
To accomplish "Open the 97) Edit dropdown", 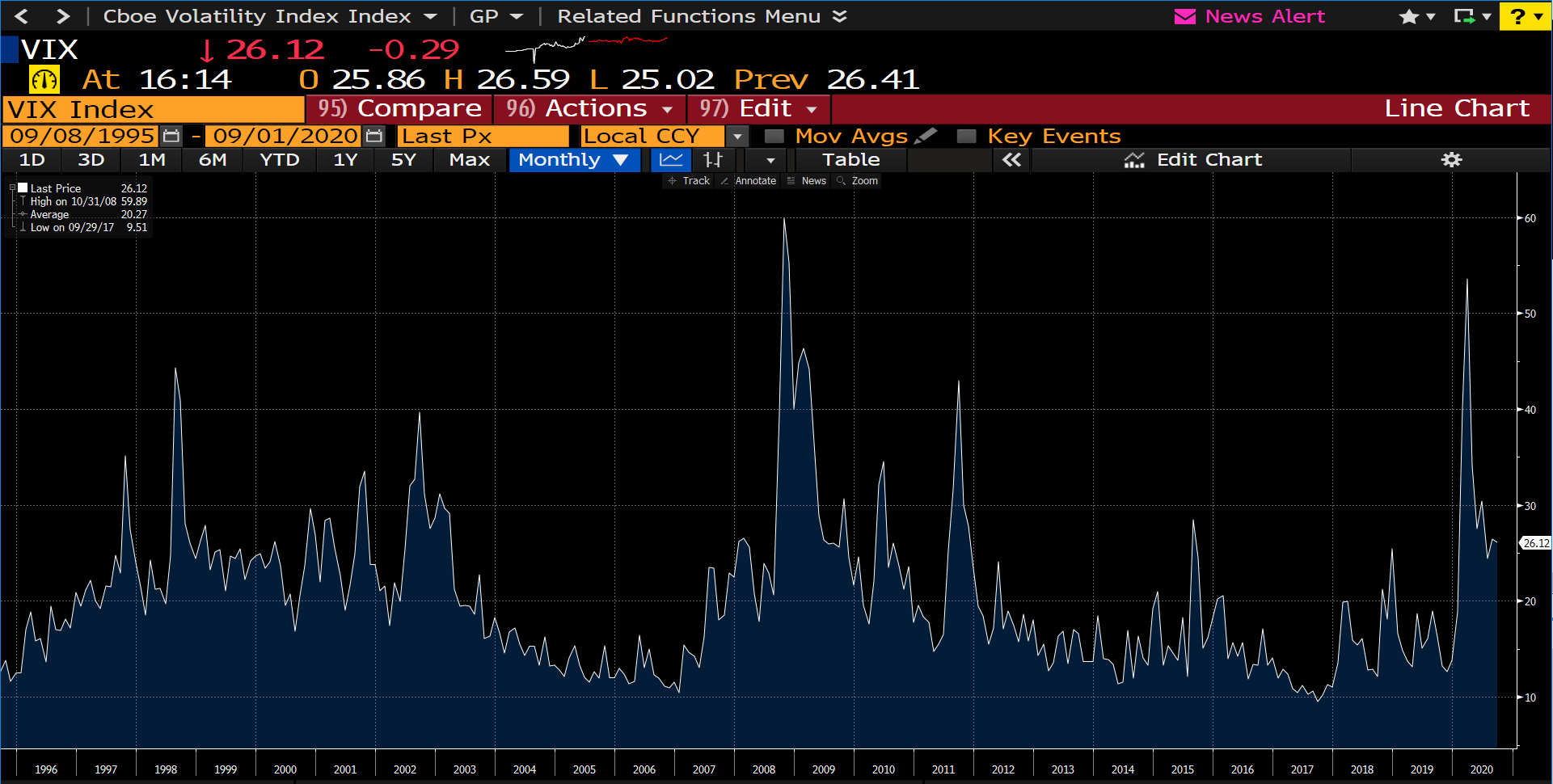I will tap(757, 108).
